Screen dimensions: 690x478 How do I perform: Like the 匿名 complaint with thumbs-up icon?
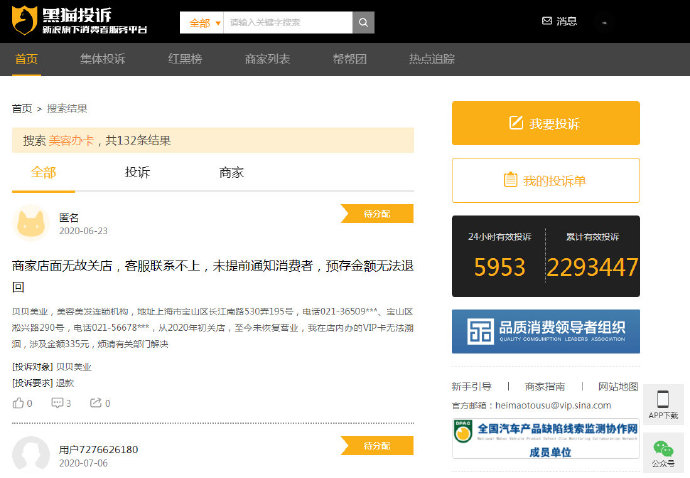click(18, 403)
